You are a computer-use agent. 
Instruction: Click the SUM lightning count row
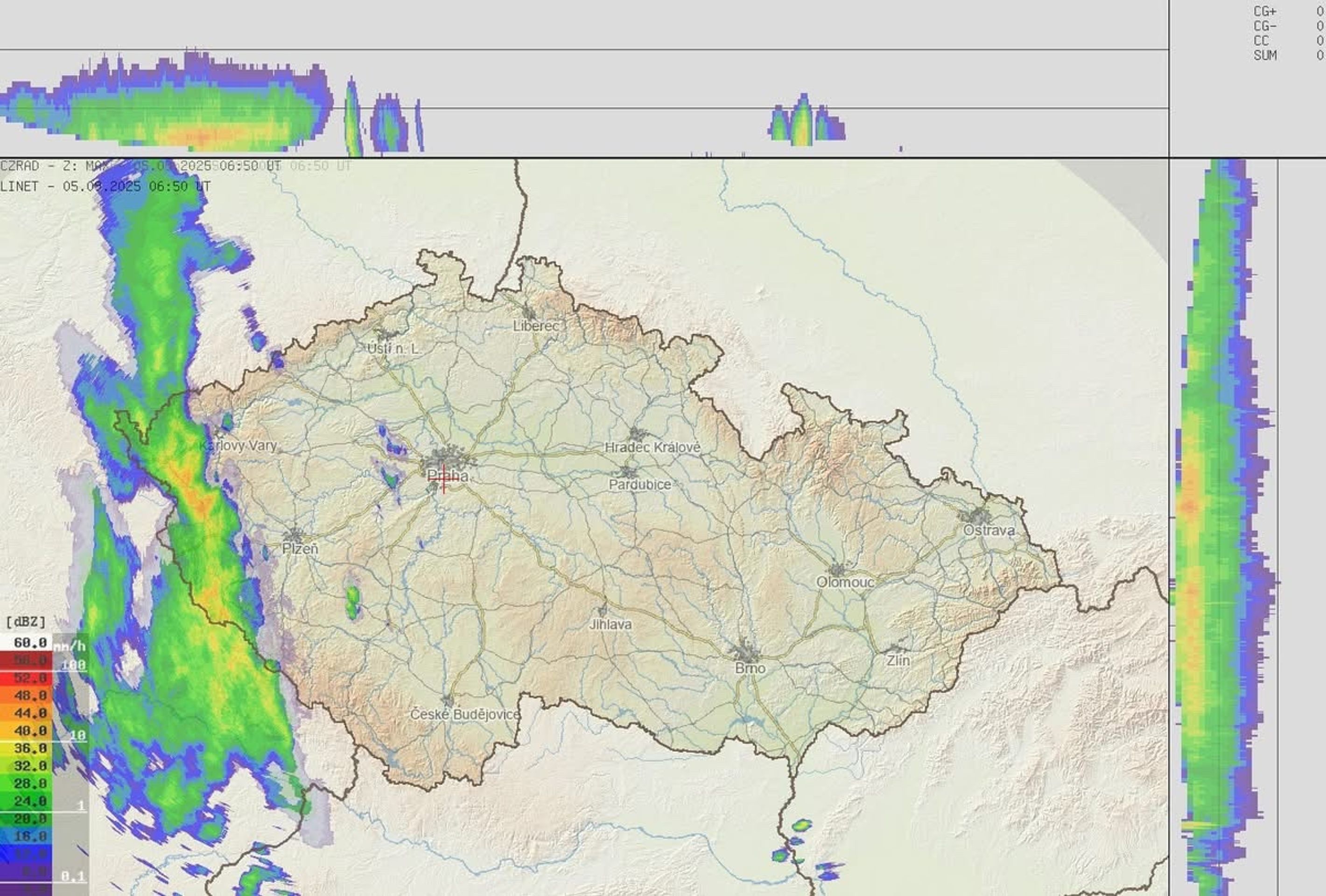coord(1288,56)
